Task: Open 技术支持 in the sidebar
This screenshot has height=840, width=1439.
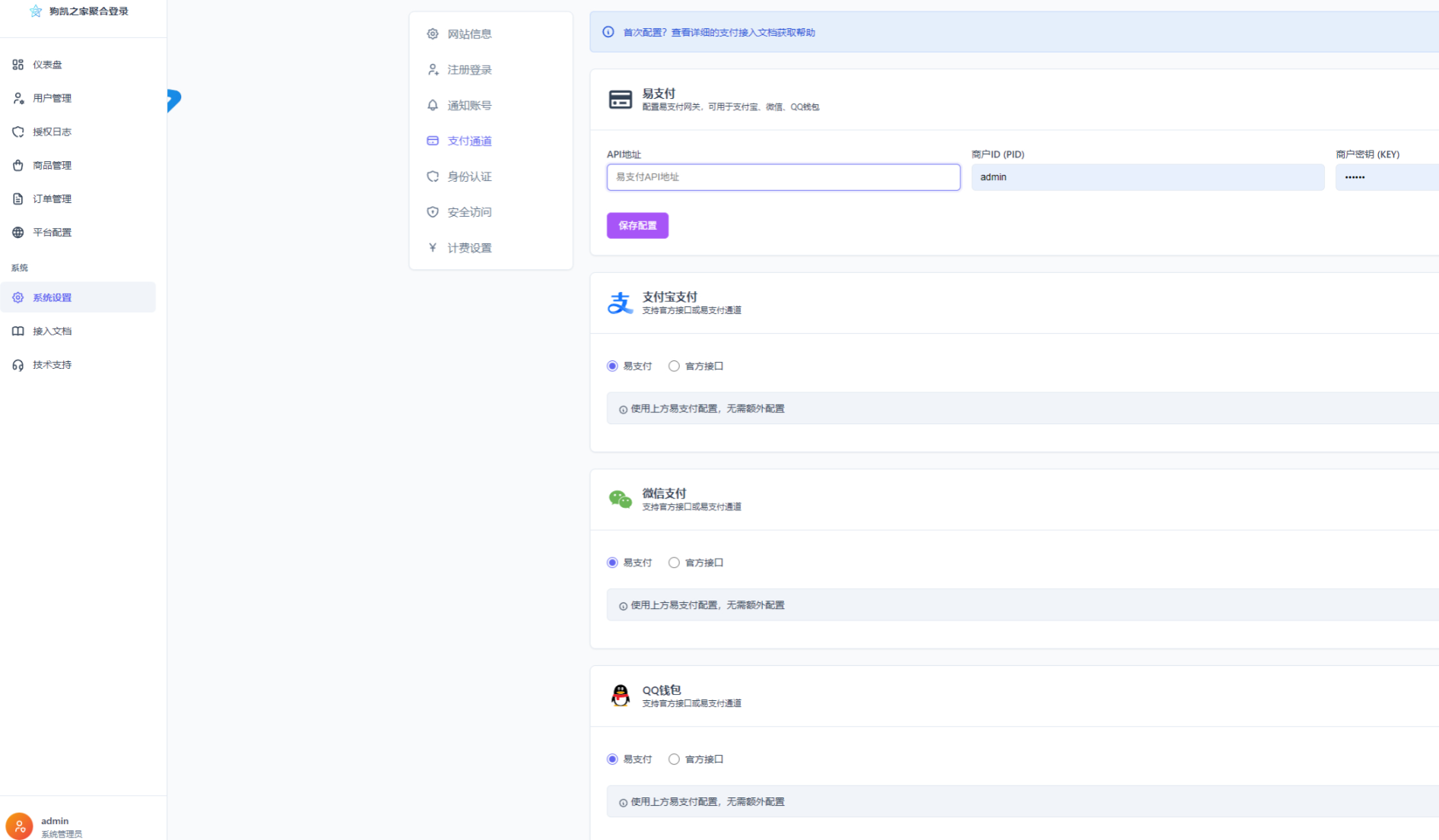Action: [78, 365]
